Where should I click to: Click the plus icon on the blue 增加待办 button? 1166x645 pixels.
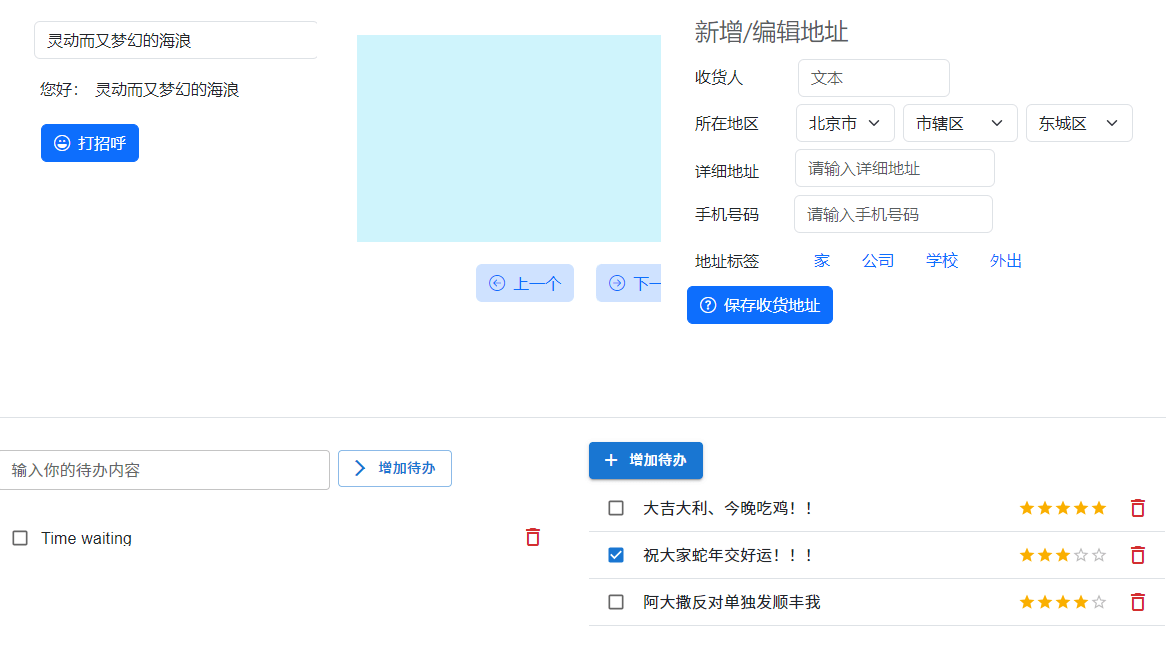tap(611, 460)
